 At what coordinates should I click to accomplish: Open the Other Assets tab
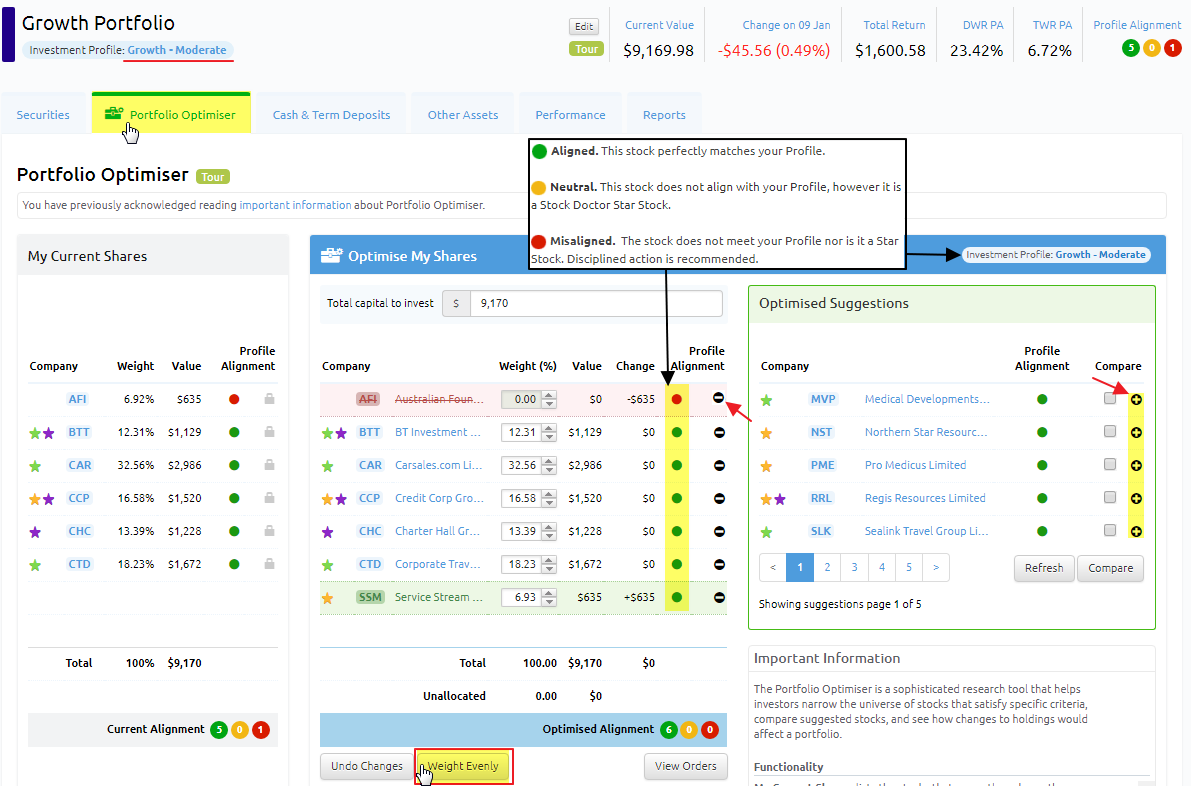pos(463,115)
